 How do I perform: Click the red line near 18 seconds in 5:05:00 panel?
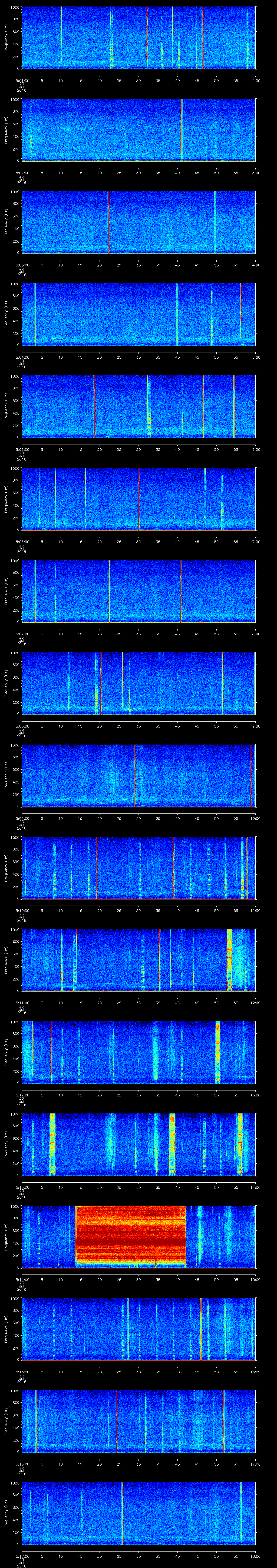coord(94,407)
